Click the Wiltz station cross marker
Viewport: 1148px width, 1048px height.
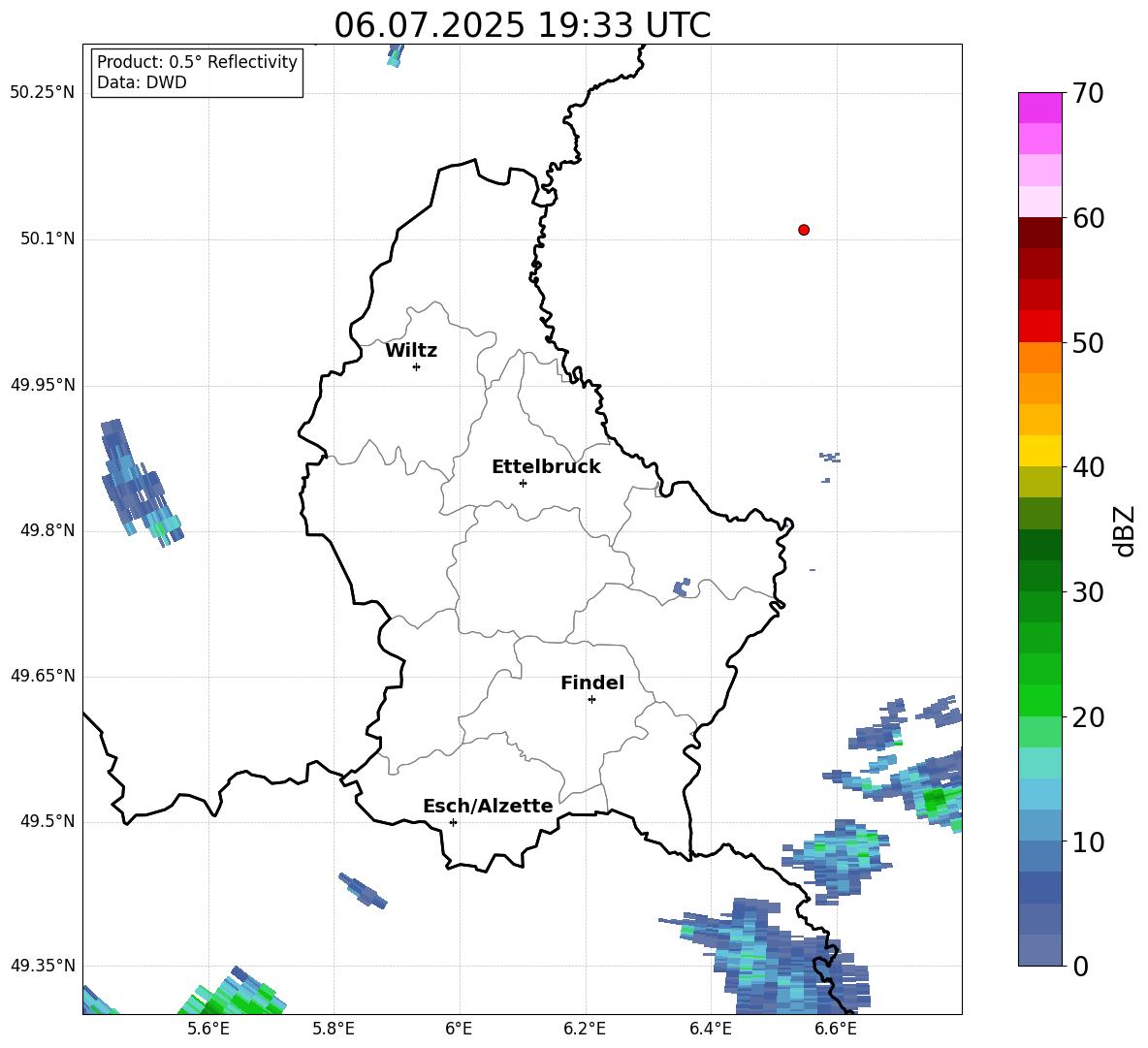pyautogui.click(x=416, y=366)
